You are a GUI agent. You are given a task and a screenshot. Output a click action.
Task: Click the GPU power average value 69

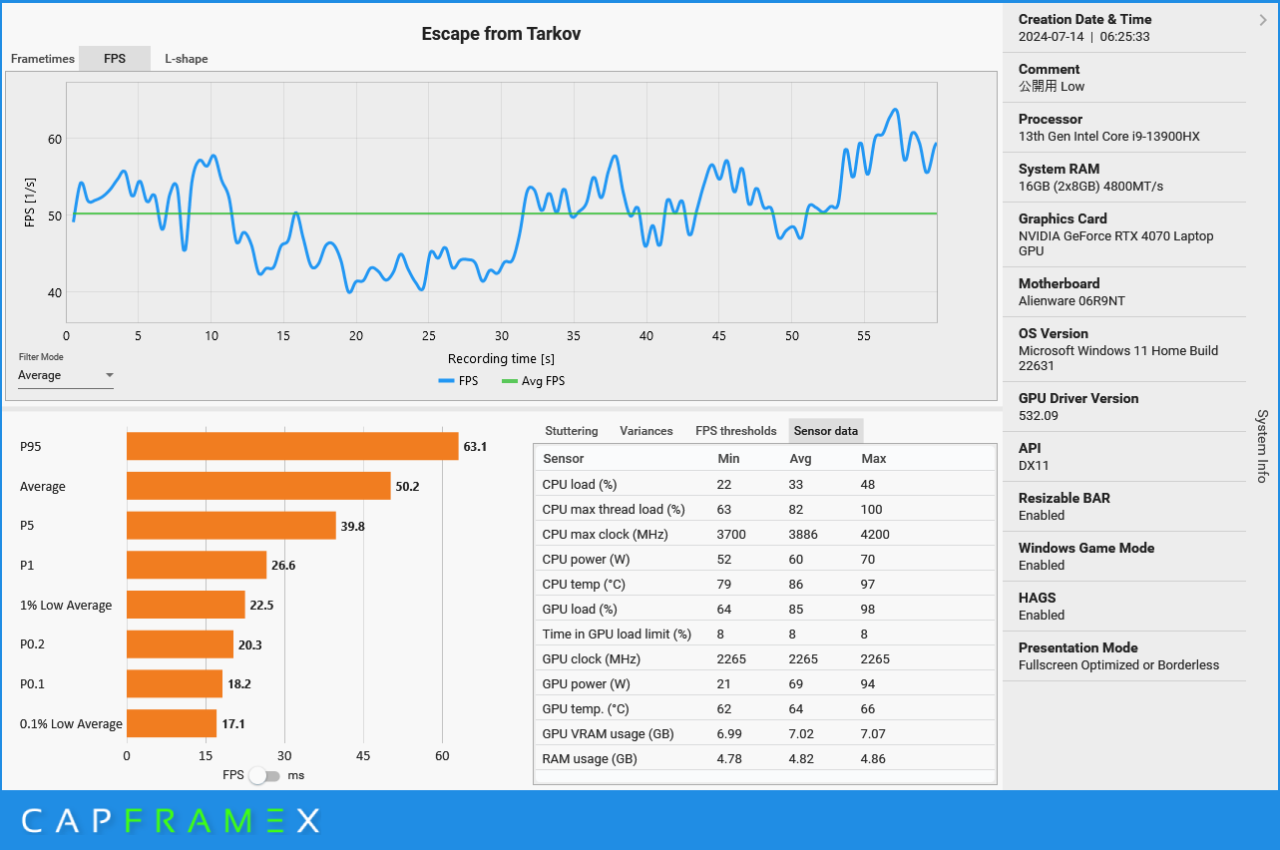coord(796,684)
